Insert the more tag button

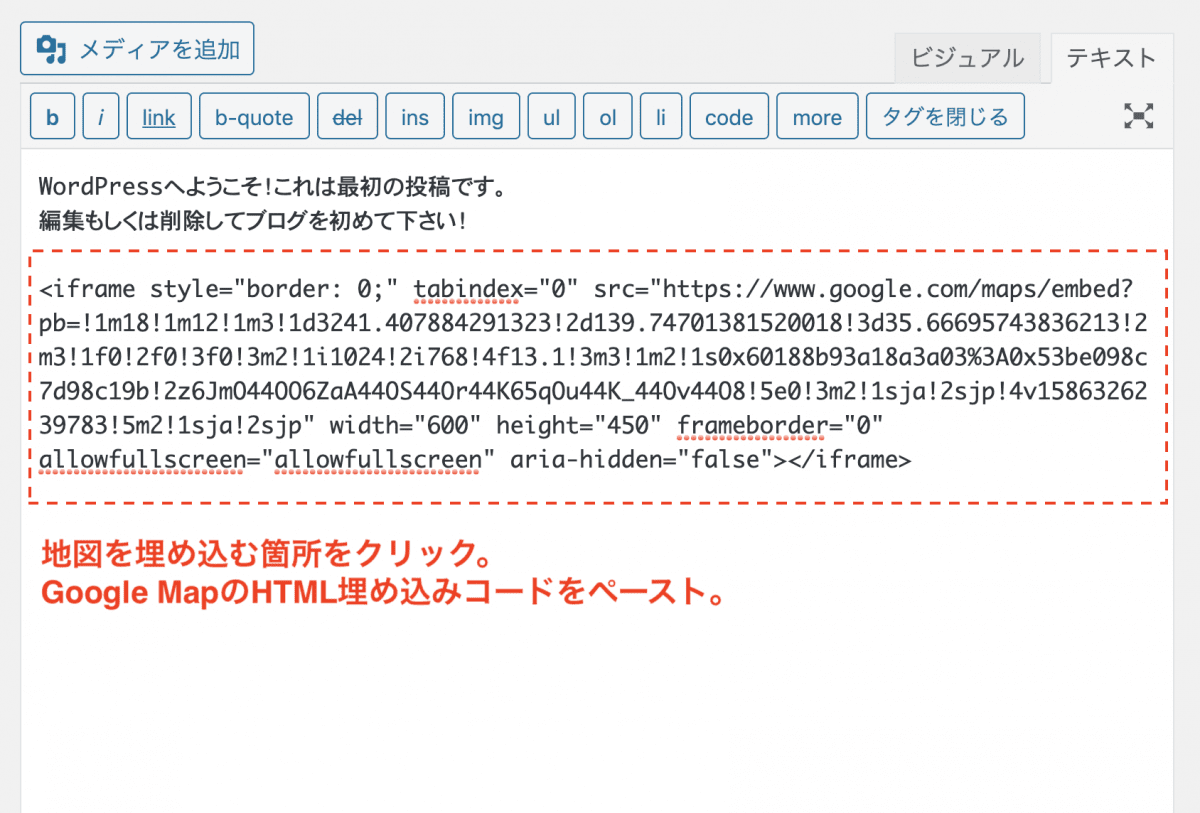pyautogui.click(x=817, y=116)
